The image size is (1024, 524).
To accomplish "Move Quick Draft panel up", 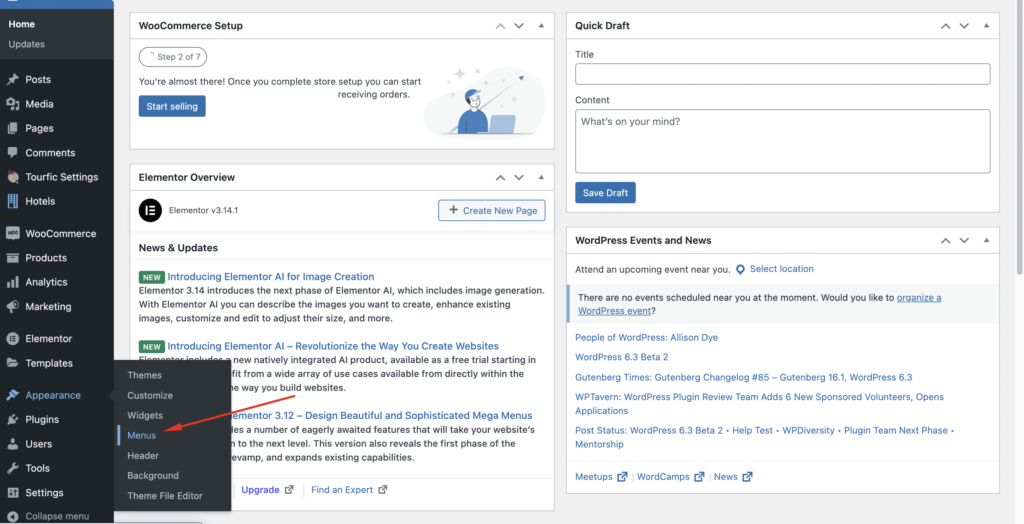I will click(x=946, y=26).
